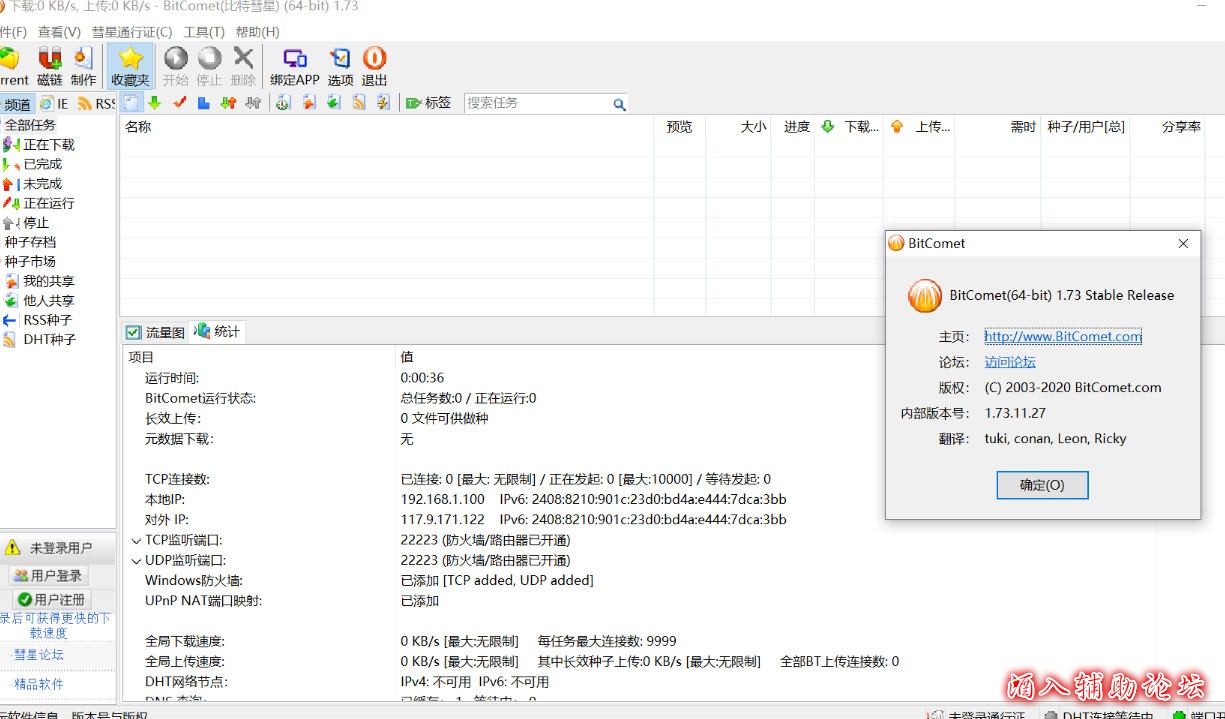This screenshot has width=1225, height=719.
Task: Click the green down-arrow downloading filter icon
Action: tap(155, 103)
